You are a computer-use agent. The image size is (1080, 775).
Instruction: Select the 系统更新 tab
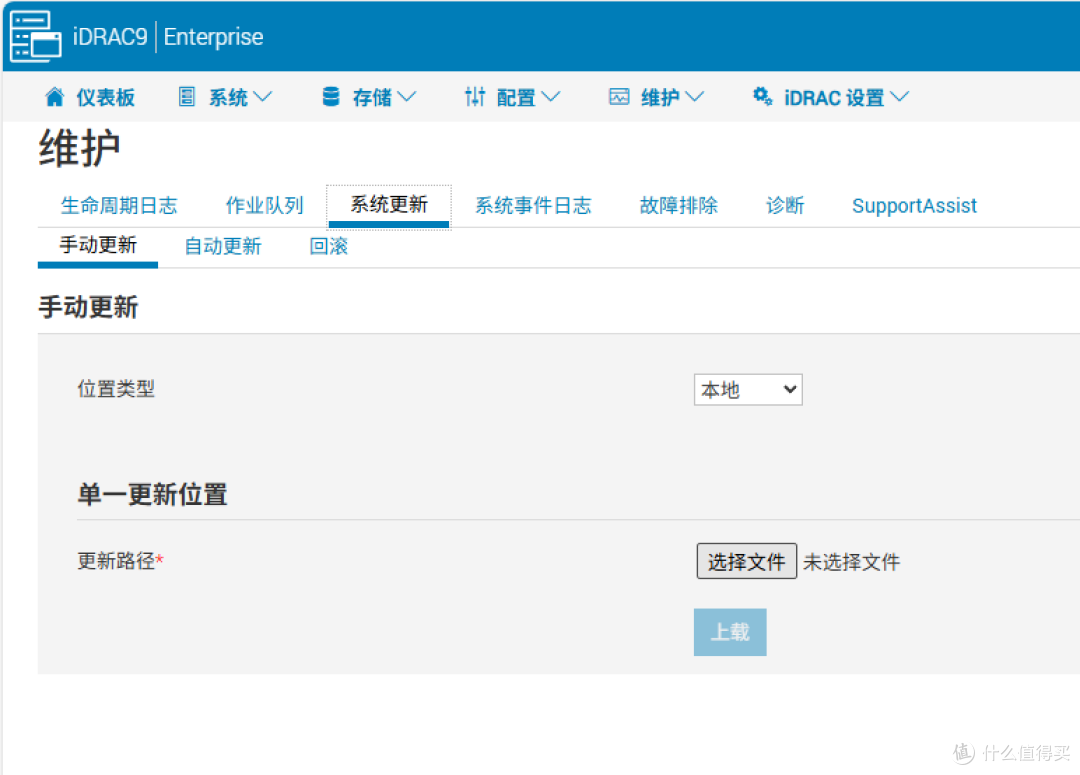[389, 205]
